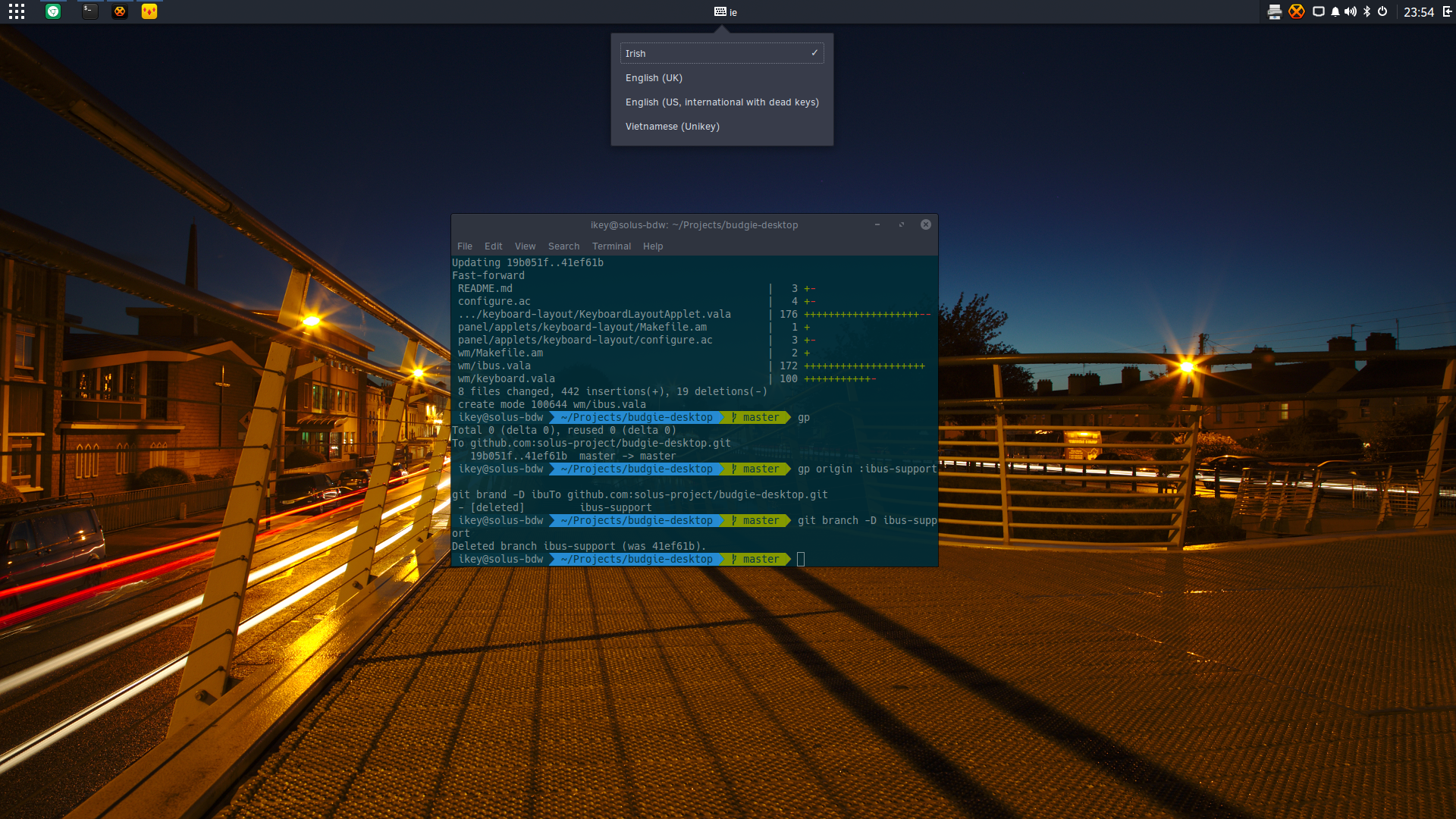
Task: Open the terminal File menu
Action: coord(465,246)
